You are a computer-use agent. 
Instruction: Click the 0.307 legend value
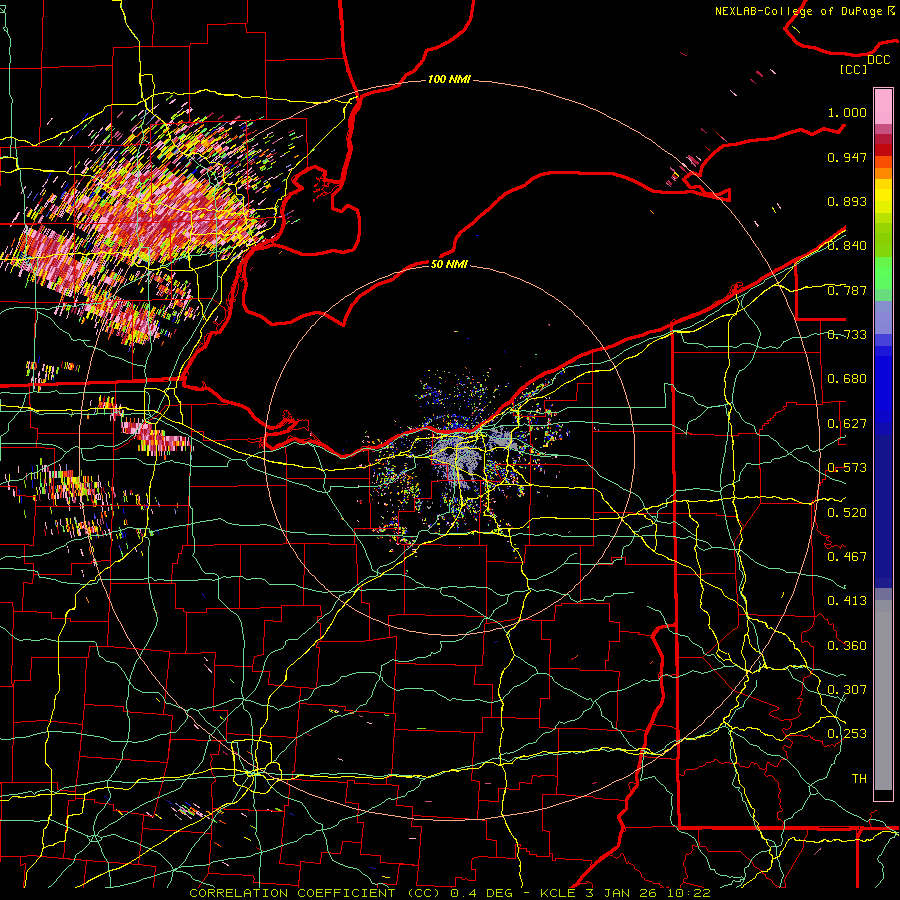[x=847, y=689]
